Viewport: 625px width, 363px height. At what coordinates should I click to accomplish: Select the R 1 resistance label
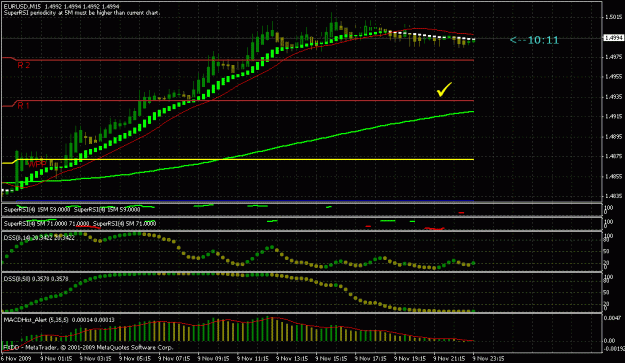(x=24, y=105)
